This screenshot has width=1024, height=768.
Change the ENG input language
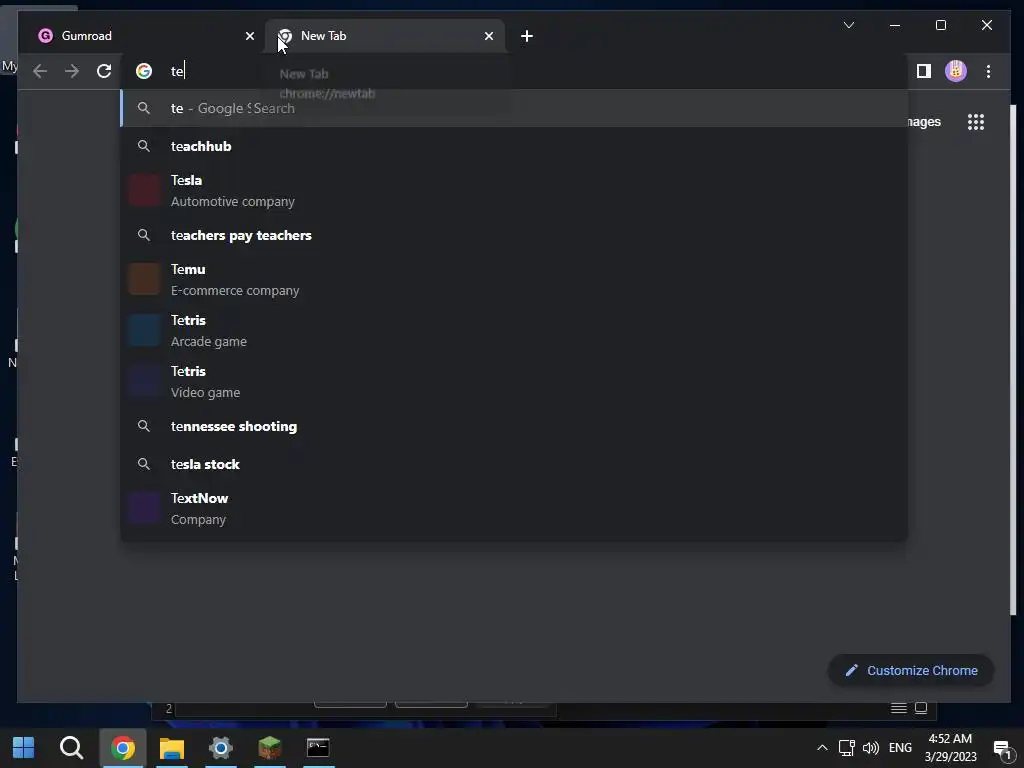point(901,748)
